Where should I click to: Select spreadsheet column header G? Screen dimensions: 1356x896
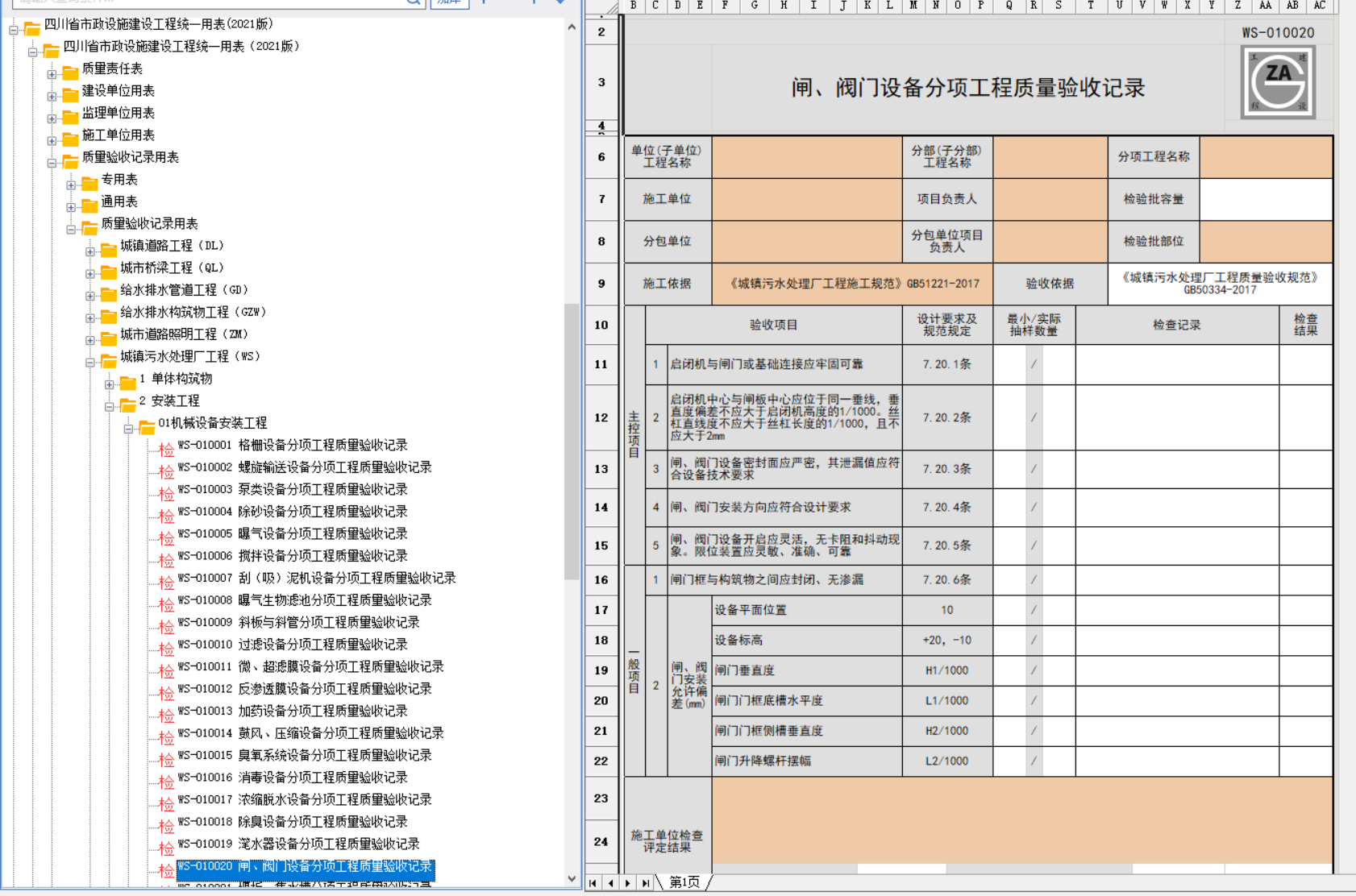tap(755, 6)
